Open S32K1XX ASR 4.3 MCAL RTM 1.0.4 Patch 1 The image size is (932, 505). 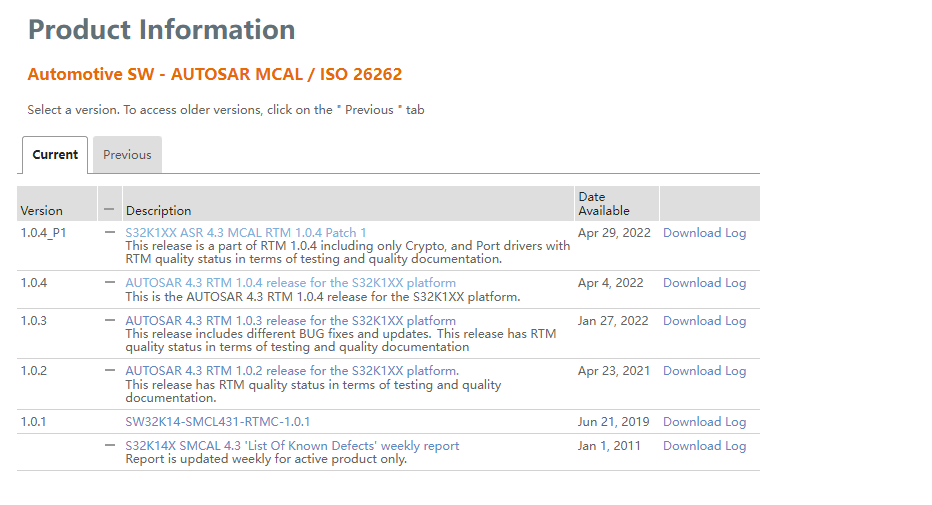[245, 232]
